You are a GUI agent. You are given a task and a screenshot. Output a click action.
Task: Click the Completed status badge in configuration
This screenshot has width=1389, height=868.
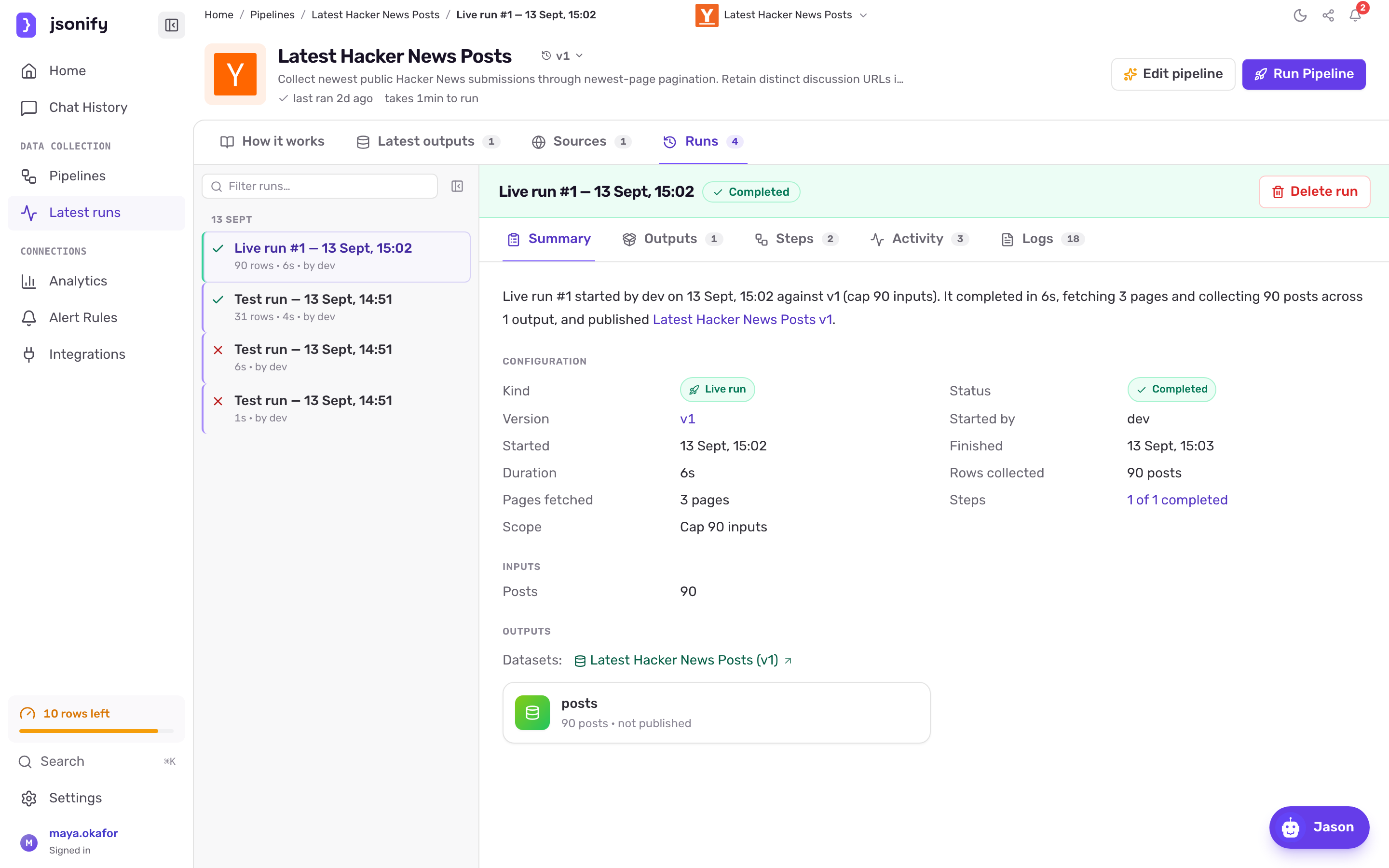tap(1171, 389)
